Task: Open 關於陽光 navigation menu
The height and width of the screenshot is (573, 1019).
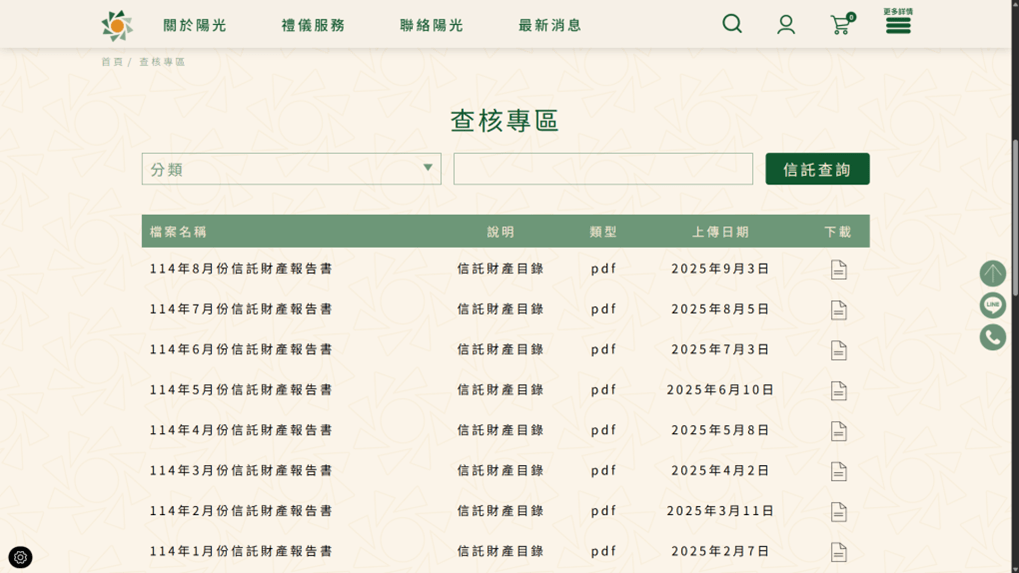Action: 195,25
